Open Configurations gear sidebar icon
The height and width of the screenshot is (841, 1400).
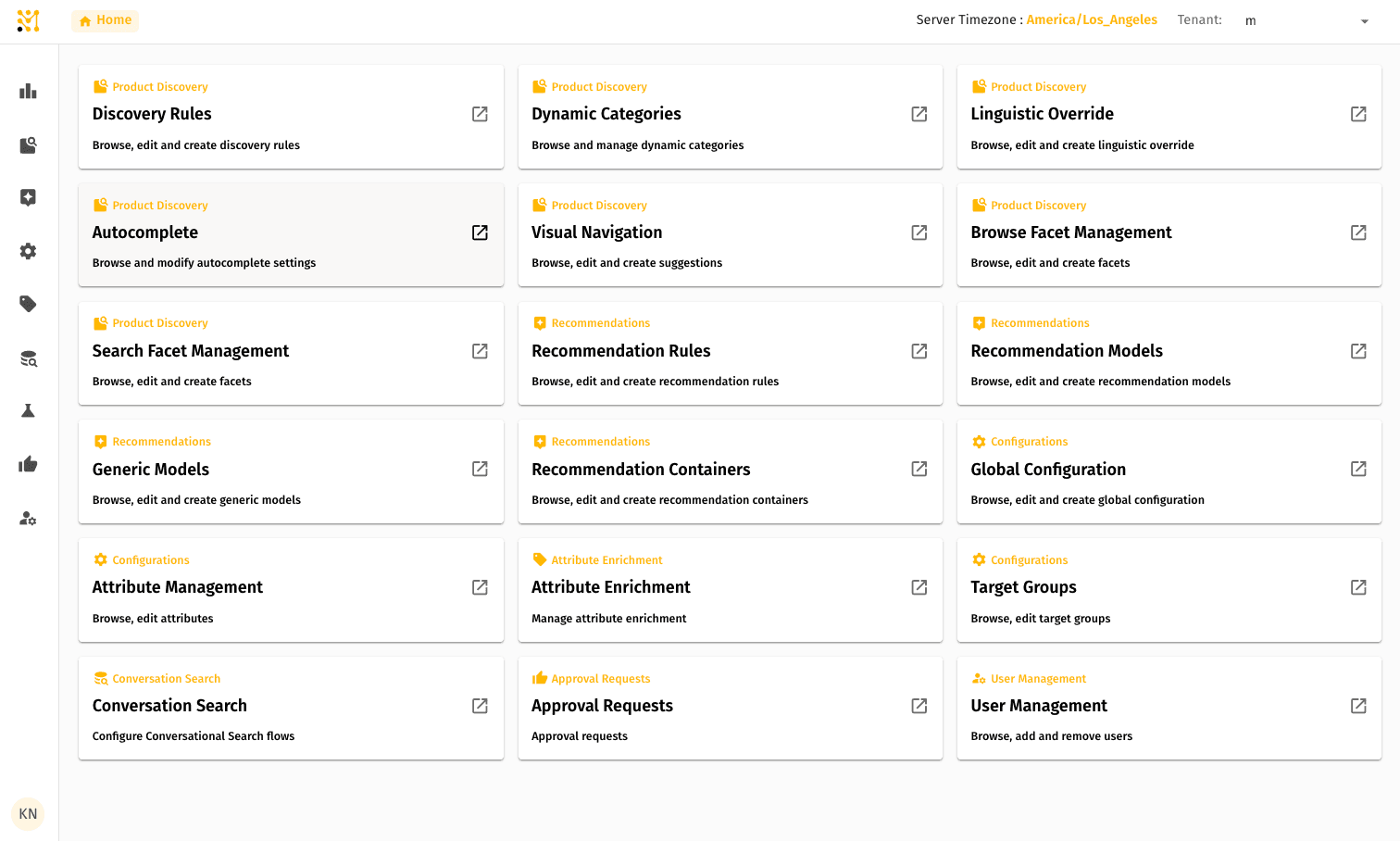click(x=28, y=251)
